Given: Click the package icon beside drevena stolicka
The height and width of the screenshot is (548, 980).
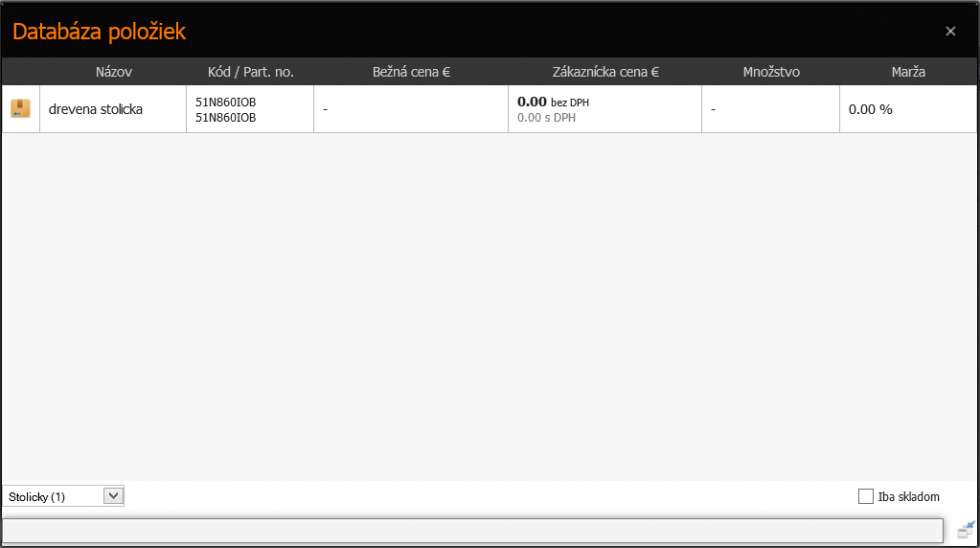Looking at the screenshot, I should pos(20,109).
